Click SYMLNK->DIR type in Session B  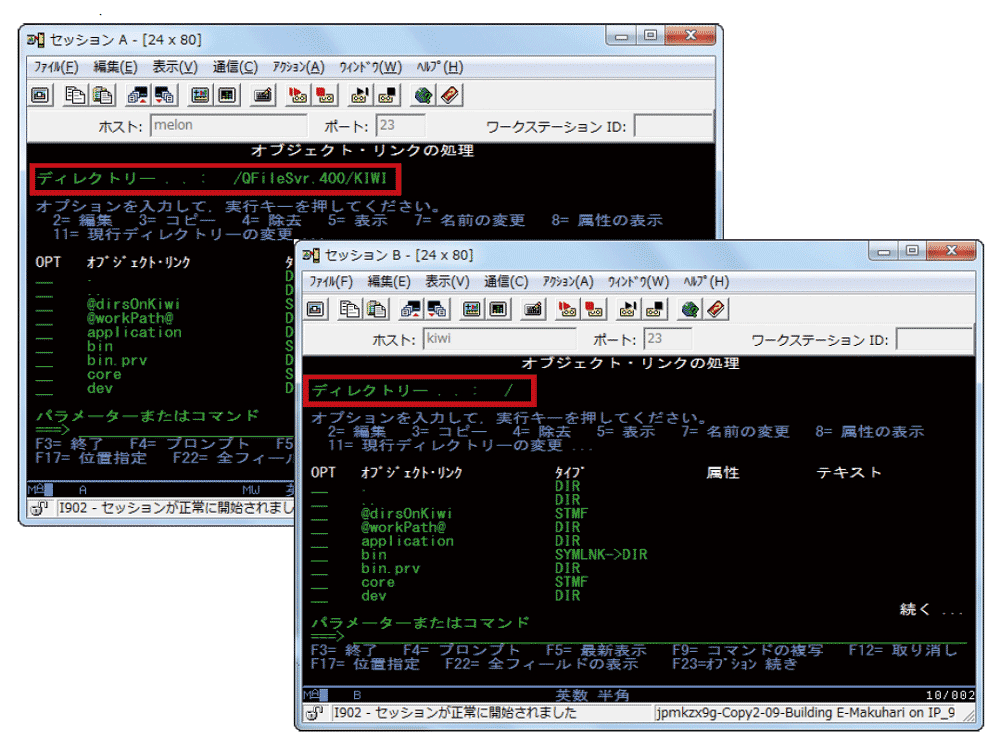coord(601,554)
